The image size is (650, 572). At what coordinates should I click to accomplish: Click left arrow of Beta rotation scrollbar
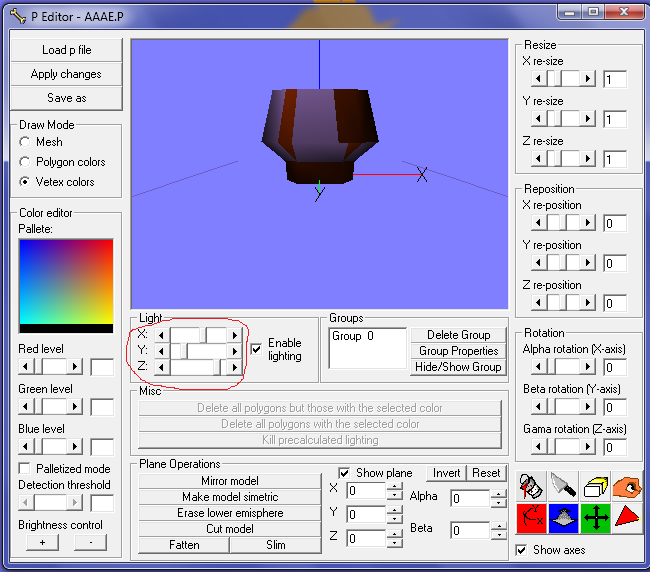pyautogui.click(x=539, y=407)
